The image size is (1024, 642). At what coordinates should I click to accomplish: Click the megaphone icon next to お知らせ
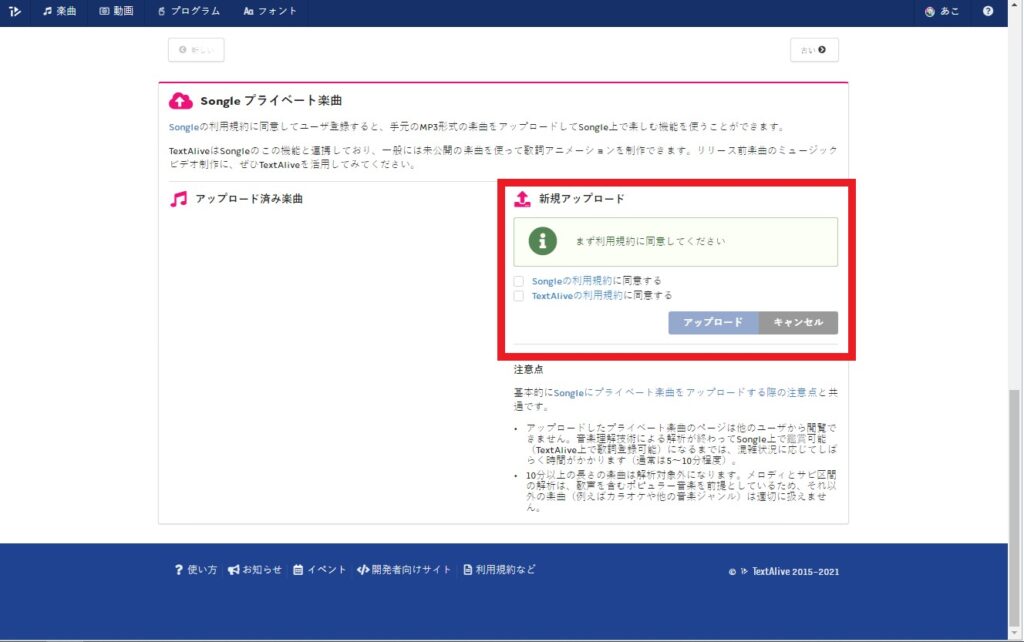[x=233, y=569]
